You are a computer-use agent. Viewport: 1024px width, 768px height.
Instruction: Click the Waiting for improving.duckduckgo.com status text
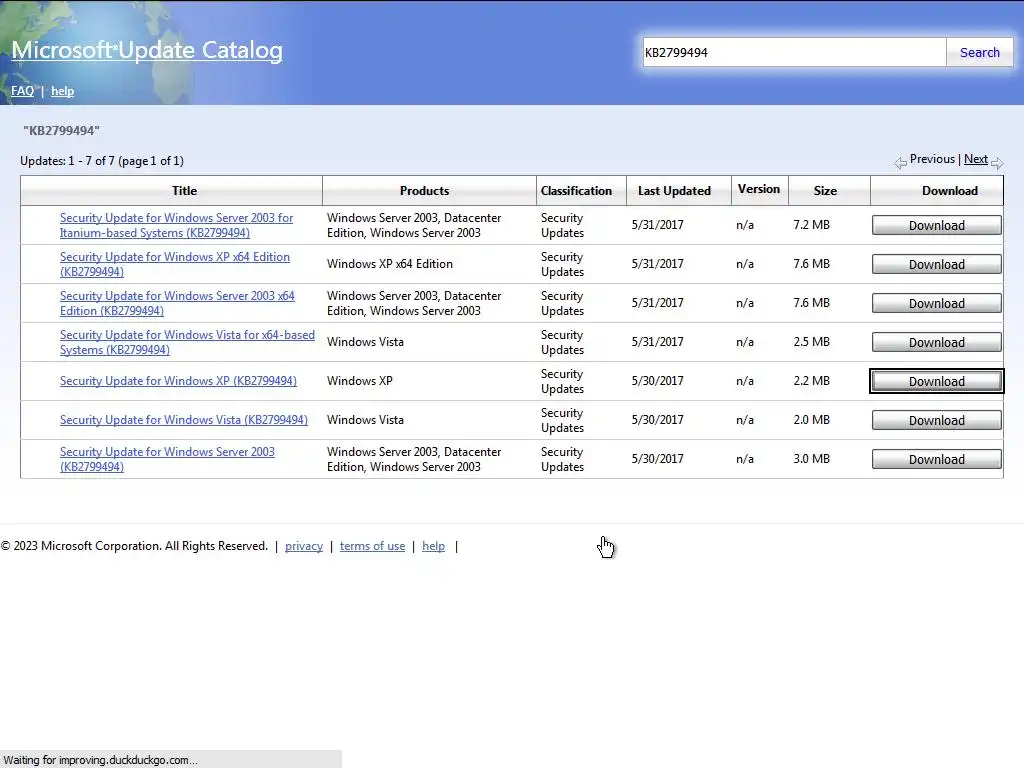(101, 760)
